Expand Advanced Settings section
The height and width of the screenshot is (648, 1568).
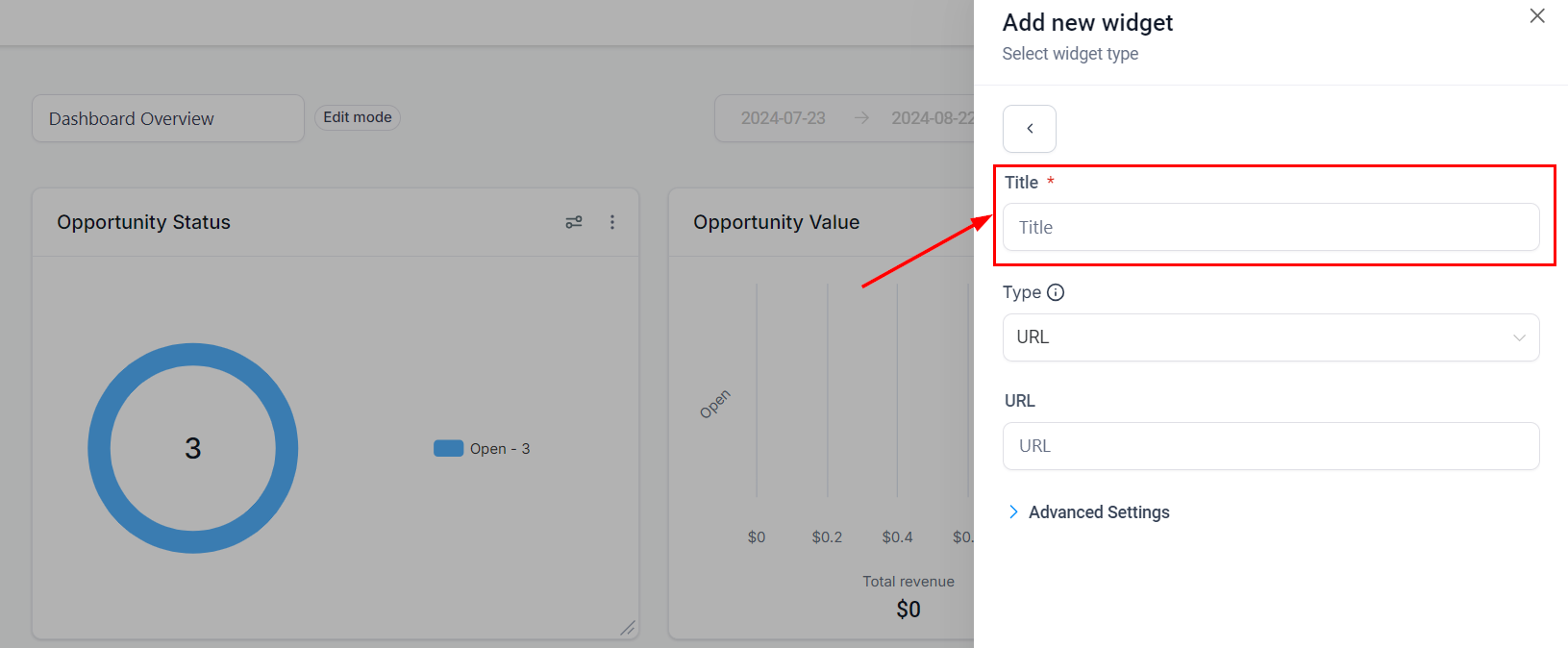click(x=1099, y=512)
